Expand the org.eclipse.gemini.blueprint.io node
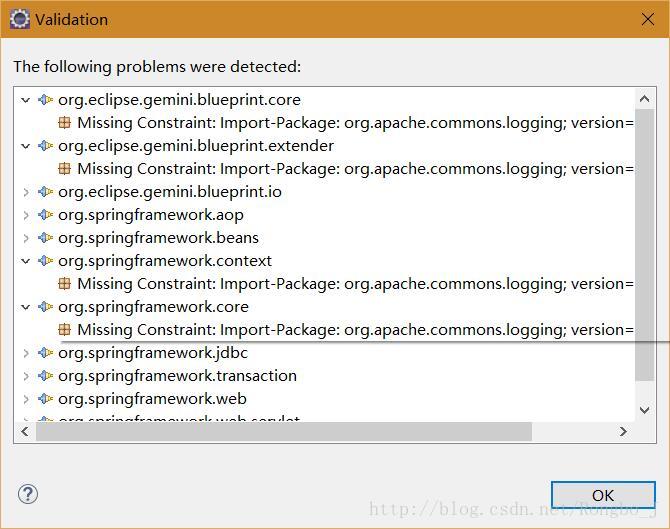Image resolution: width=670 pixels, height=529 pixels. (x=26, y=192)
